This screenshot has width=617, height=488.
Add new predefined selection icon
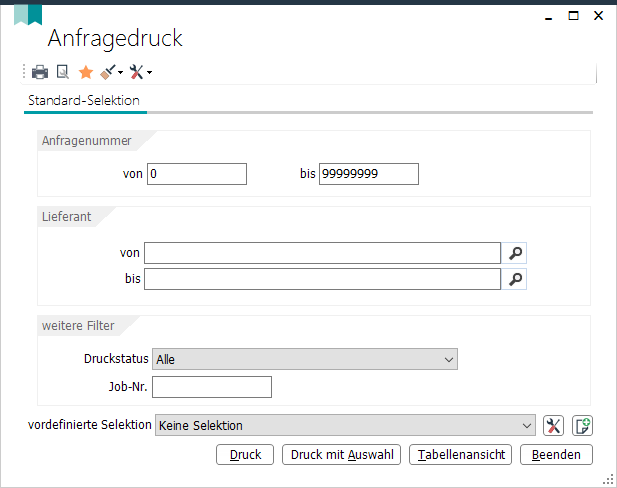pos(582,425)
